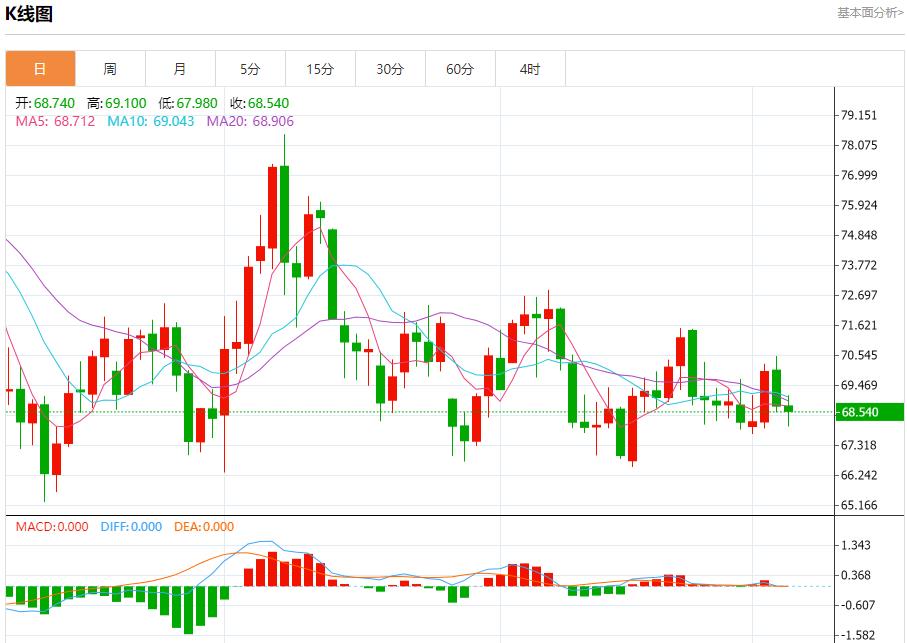Click the MA5 indicator label
This screenshot has height=643, width=907.
55,121
